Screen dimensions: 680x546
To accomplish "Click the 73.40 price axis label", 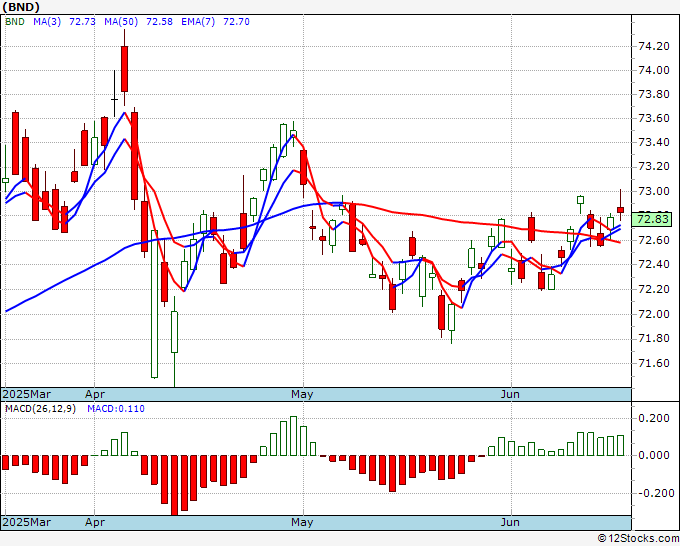I will click(x=654, y=143).
